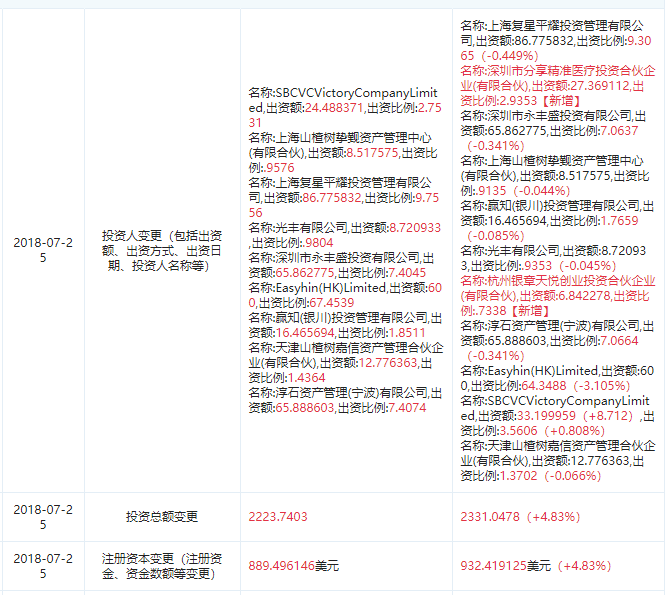Click the after-change (-0.449%) for 上海复星平耀投资管理有限公司
Viewport: 668px width, 595px height.
coord(510,56)
